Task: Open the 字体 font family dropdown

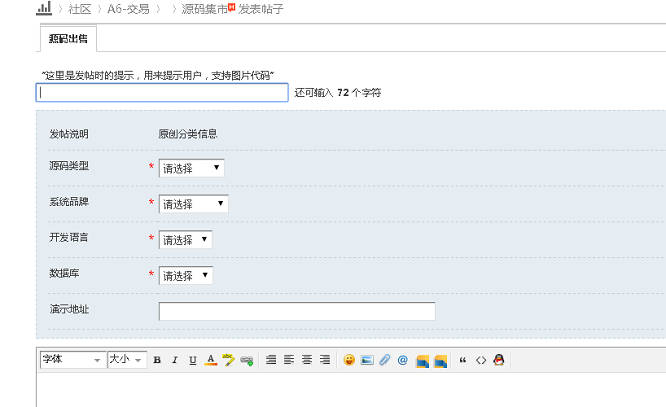Action: click(x=73, y=360)
